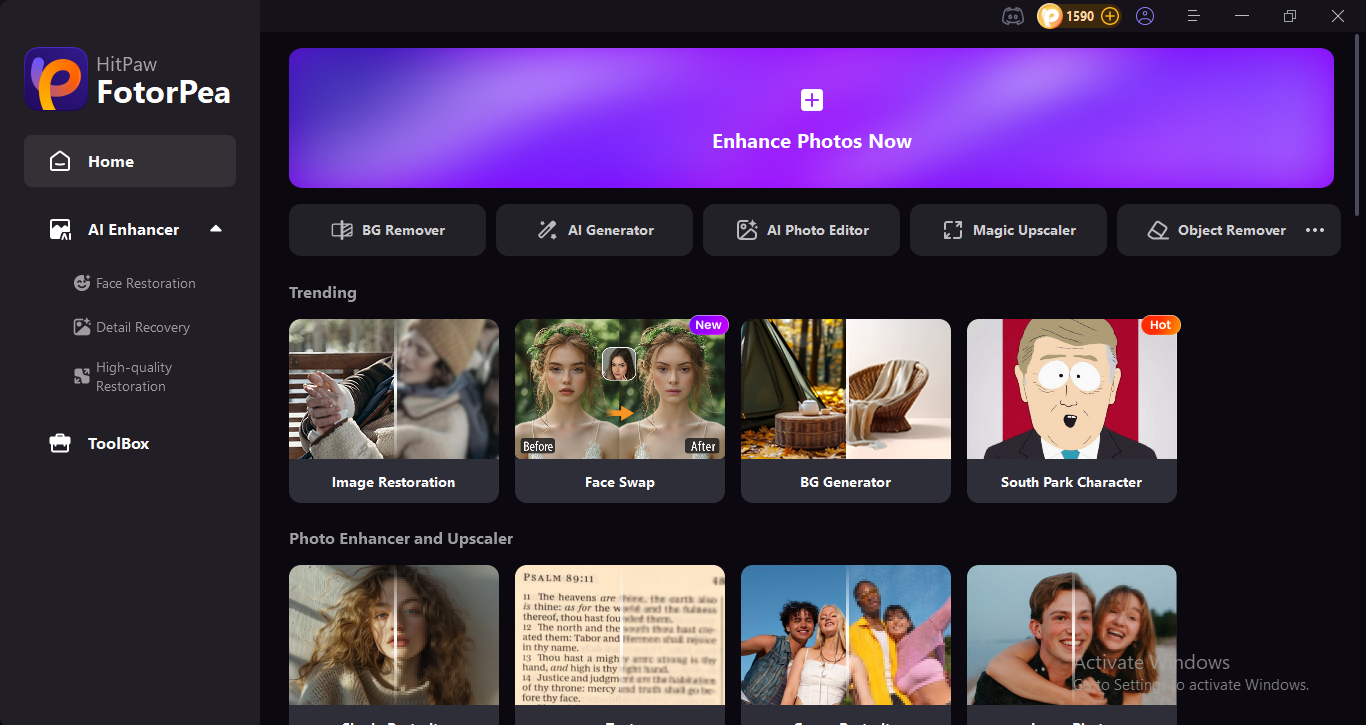Image resolution: width=1366 pixels, height=725 pixels.
Task: Open the Object Remover tool
Action: tap(1215, 230)
